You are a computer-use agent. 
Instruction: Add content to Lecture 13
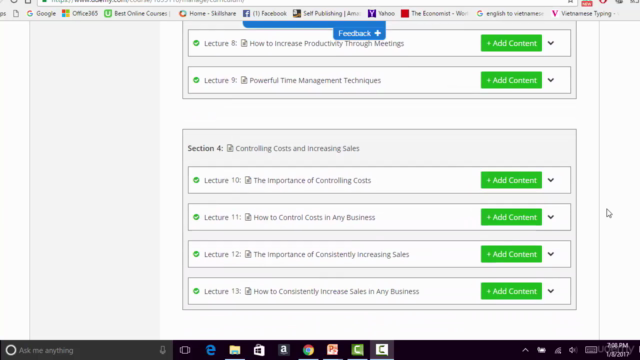click(x=511, y=291)
